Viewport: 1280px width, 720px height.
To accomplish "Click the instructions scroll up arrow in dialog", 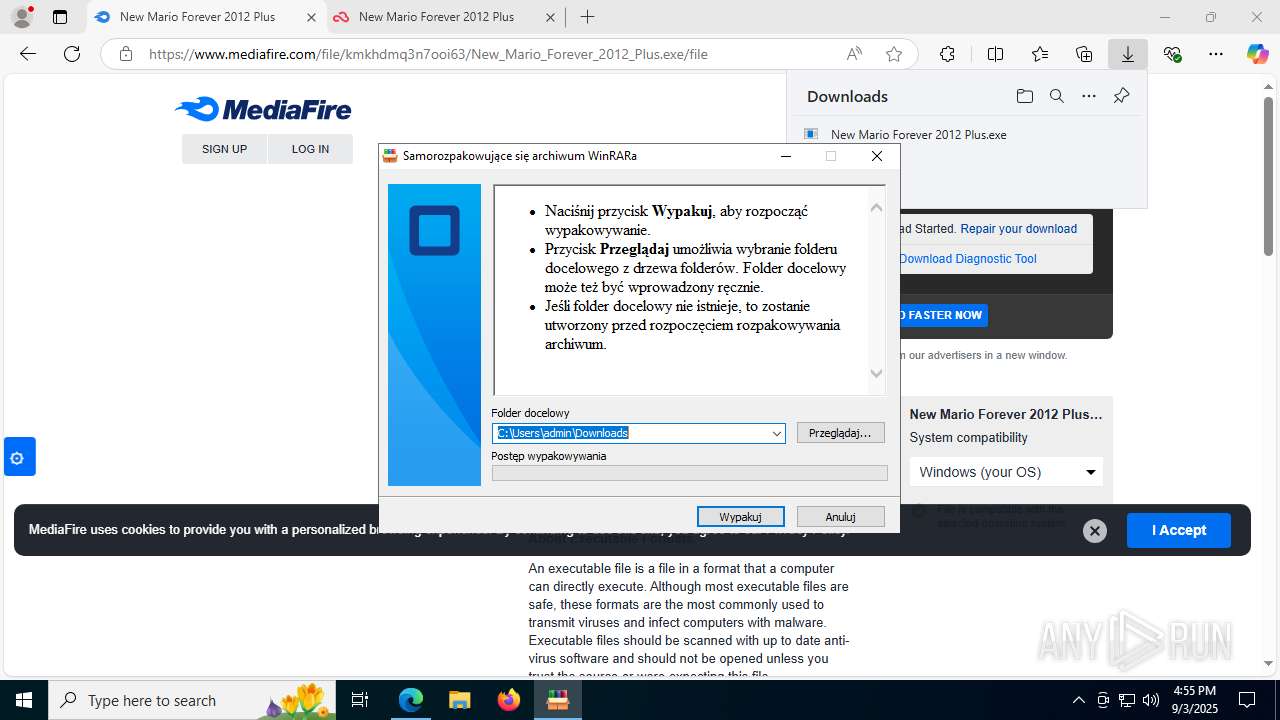I will (876, 208).
